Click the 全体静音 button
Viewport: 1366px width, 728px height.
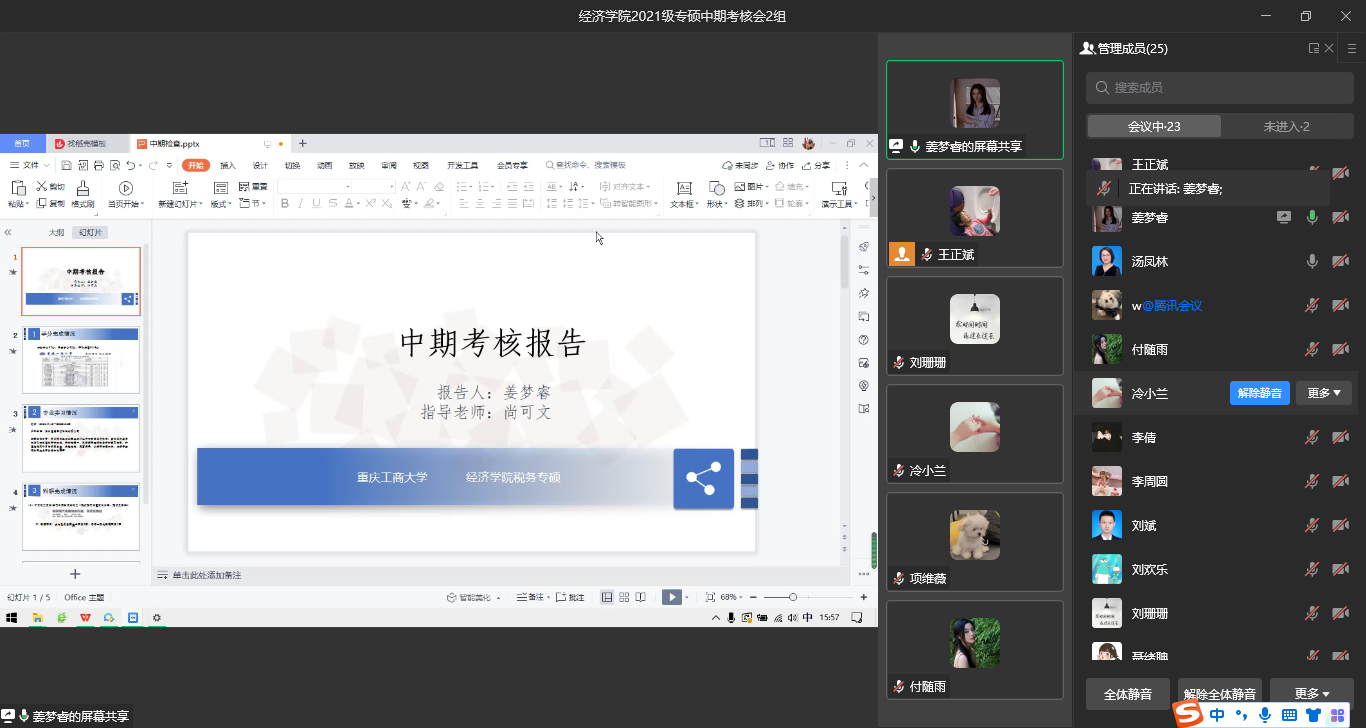point(1127,693)
